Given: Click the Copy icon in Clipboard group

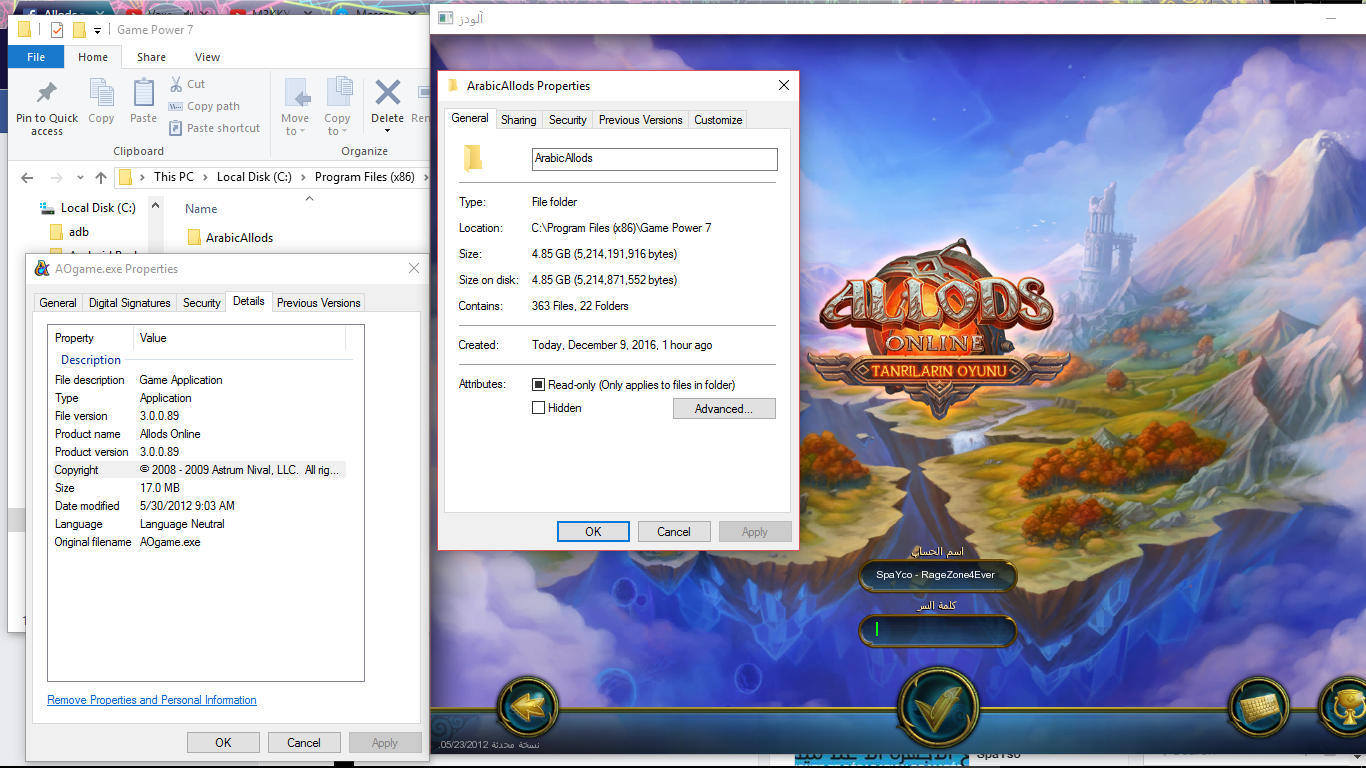Looking at the screenshot, I should (101, 93).
